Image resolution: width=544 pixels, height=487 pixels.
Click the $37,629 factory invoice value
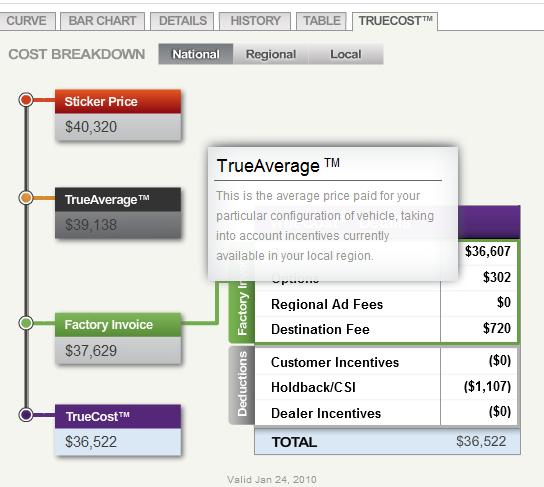click(x=91, y=351)
